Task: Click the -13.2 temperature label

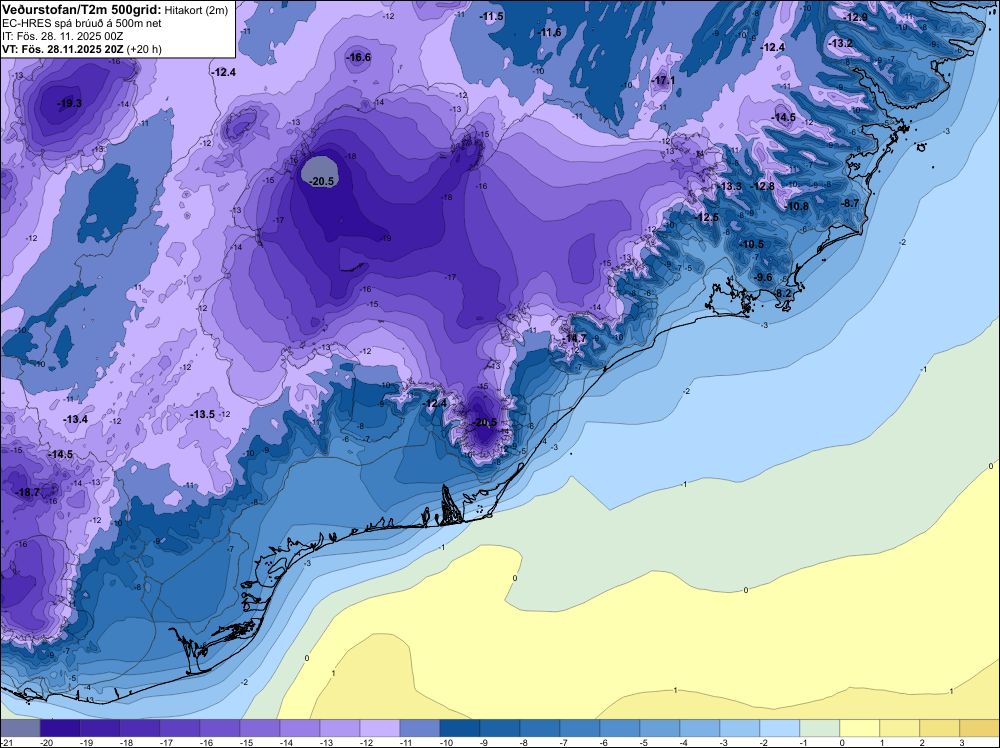Action: click(841, 43)
